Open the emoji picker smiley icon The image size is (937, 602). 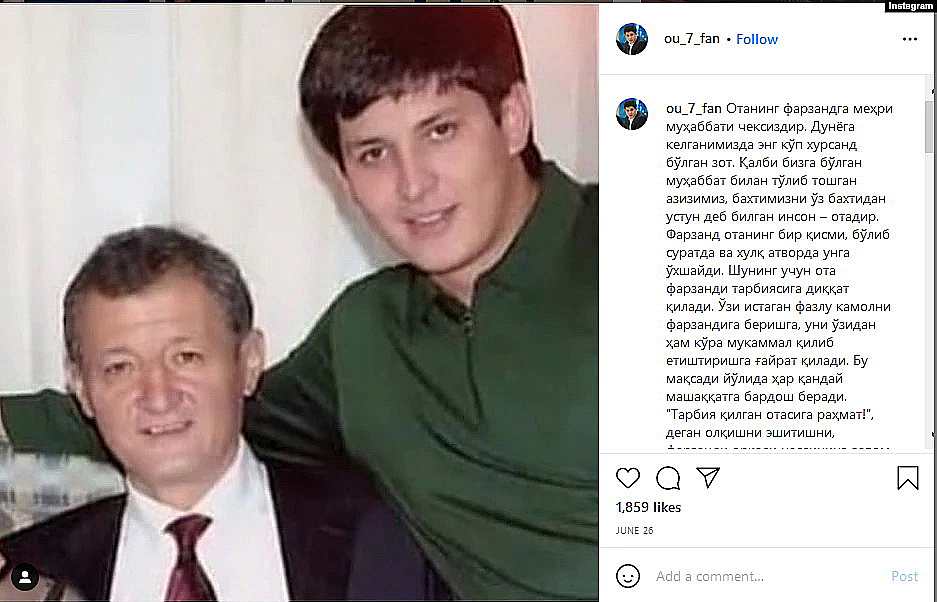click(x=627, y=576)
